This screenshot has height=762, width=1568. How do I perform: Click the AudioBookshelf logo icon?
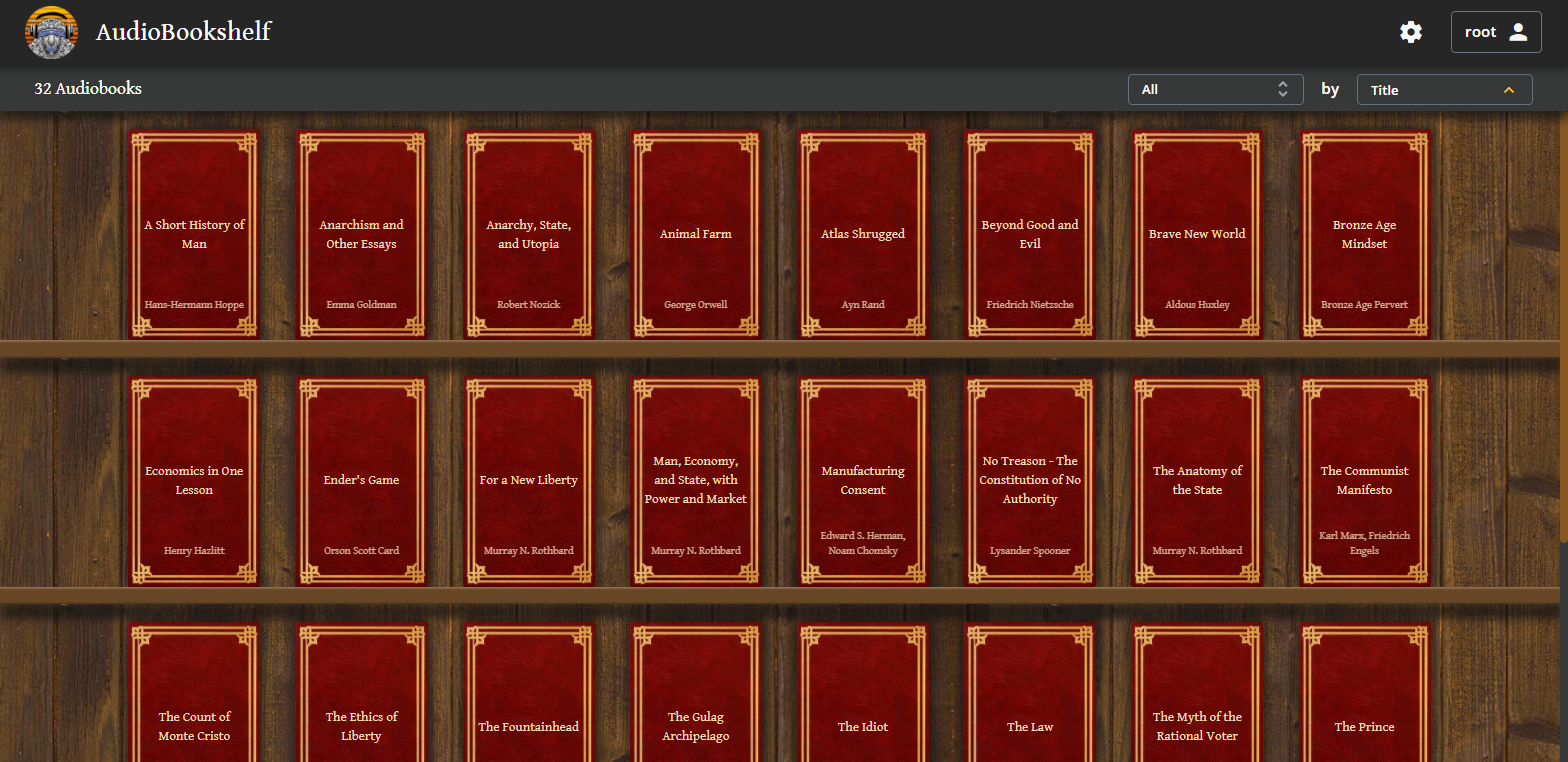point(51,32)
